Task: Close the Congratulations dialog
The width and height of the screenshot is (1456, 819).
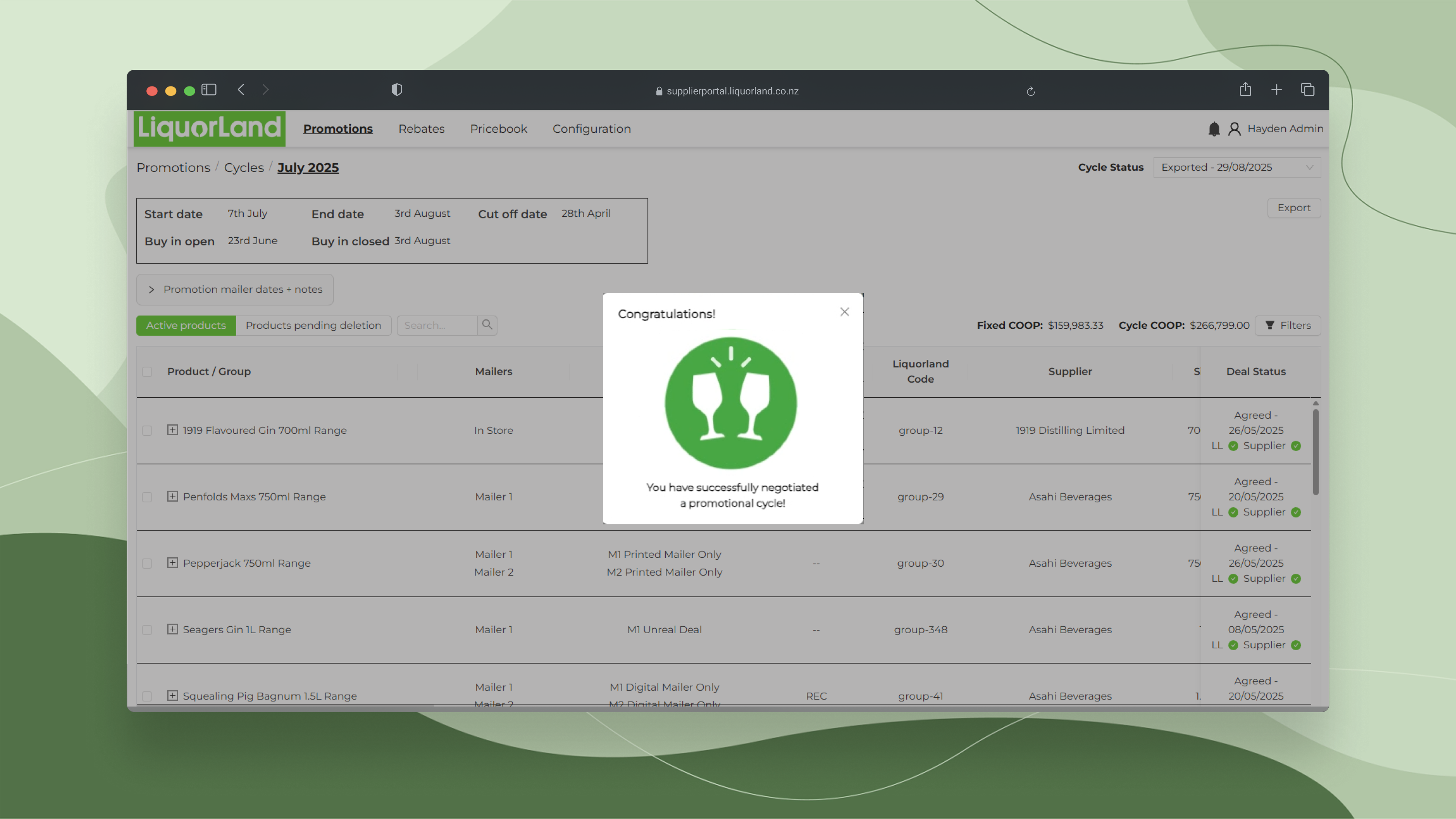Action: coord(844,312)
